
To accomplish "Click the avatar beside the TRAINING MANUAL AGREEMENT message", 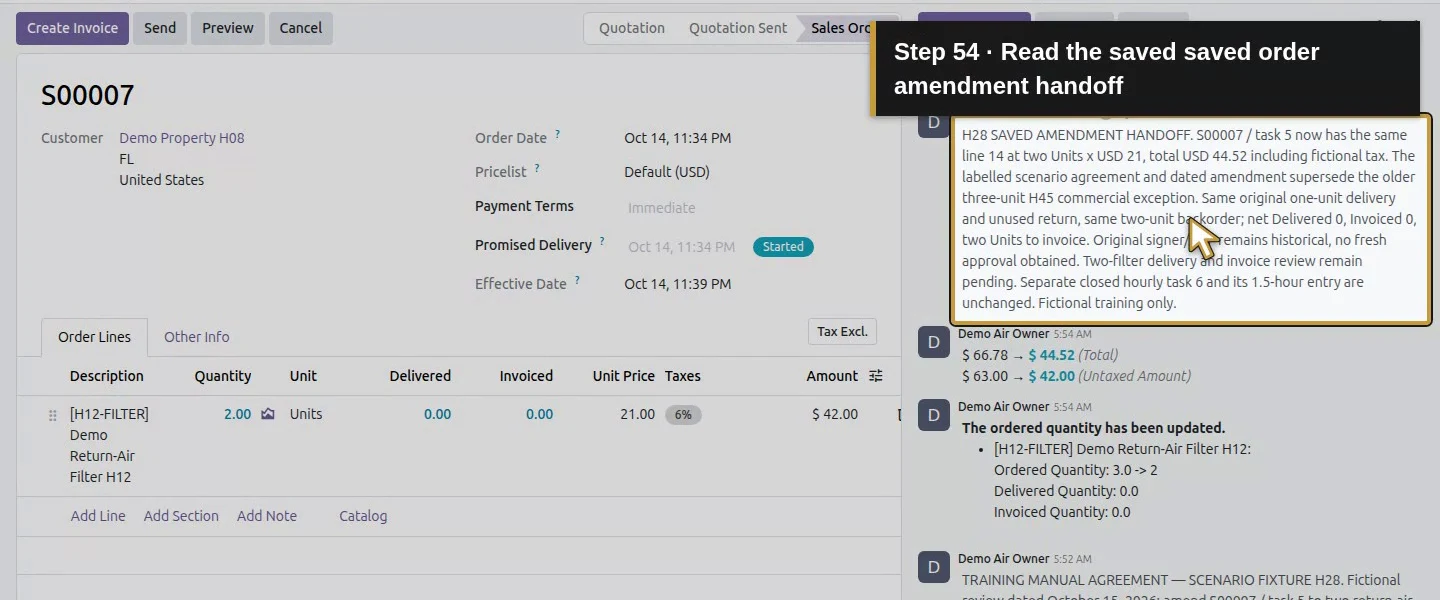I will coord(934,568).
